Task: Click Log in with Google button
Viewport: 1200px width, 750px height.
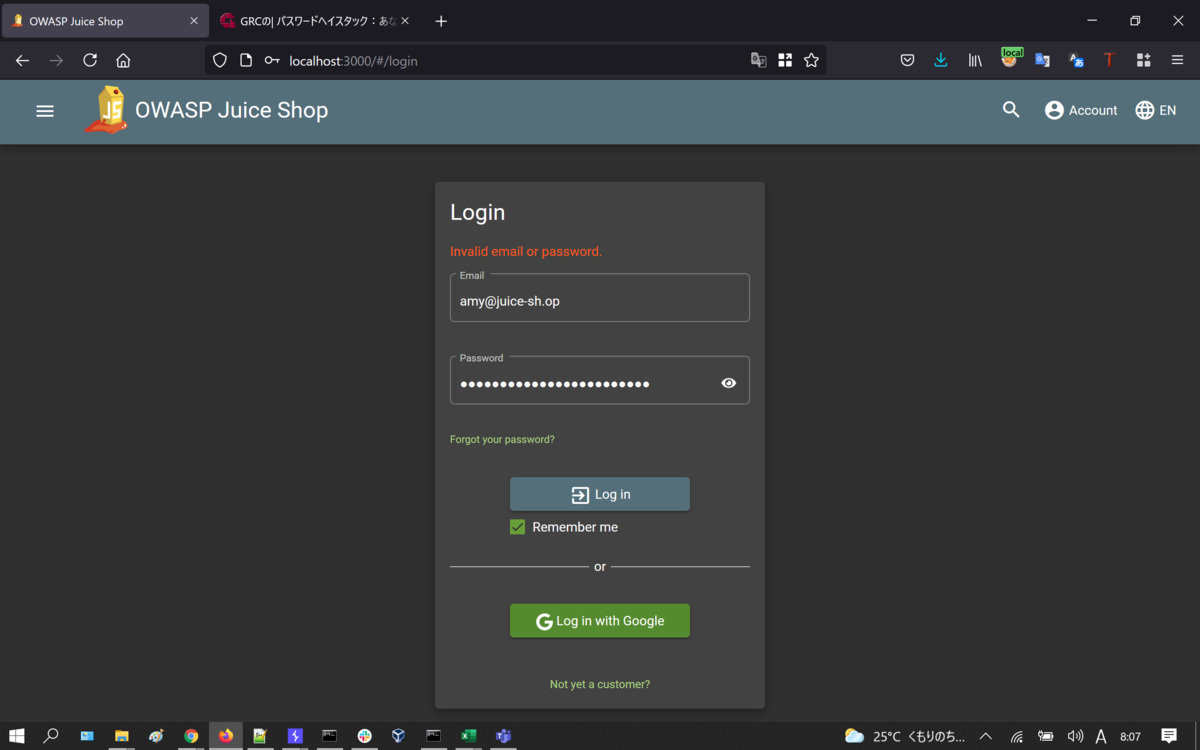Action: tap(600, 620)
